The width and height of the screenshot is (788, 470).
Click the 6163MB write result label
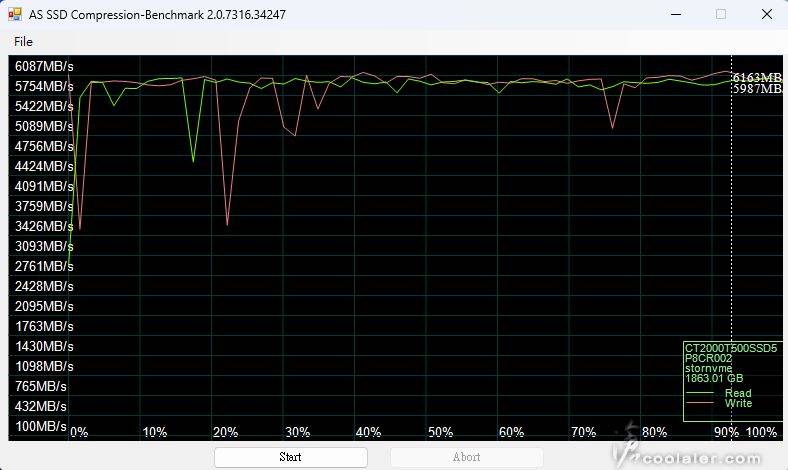point(757,77)
